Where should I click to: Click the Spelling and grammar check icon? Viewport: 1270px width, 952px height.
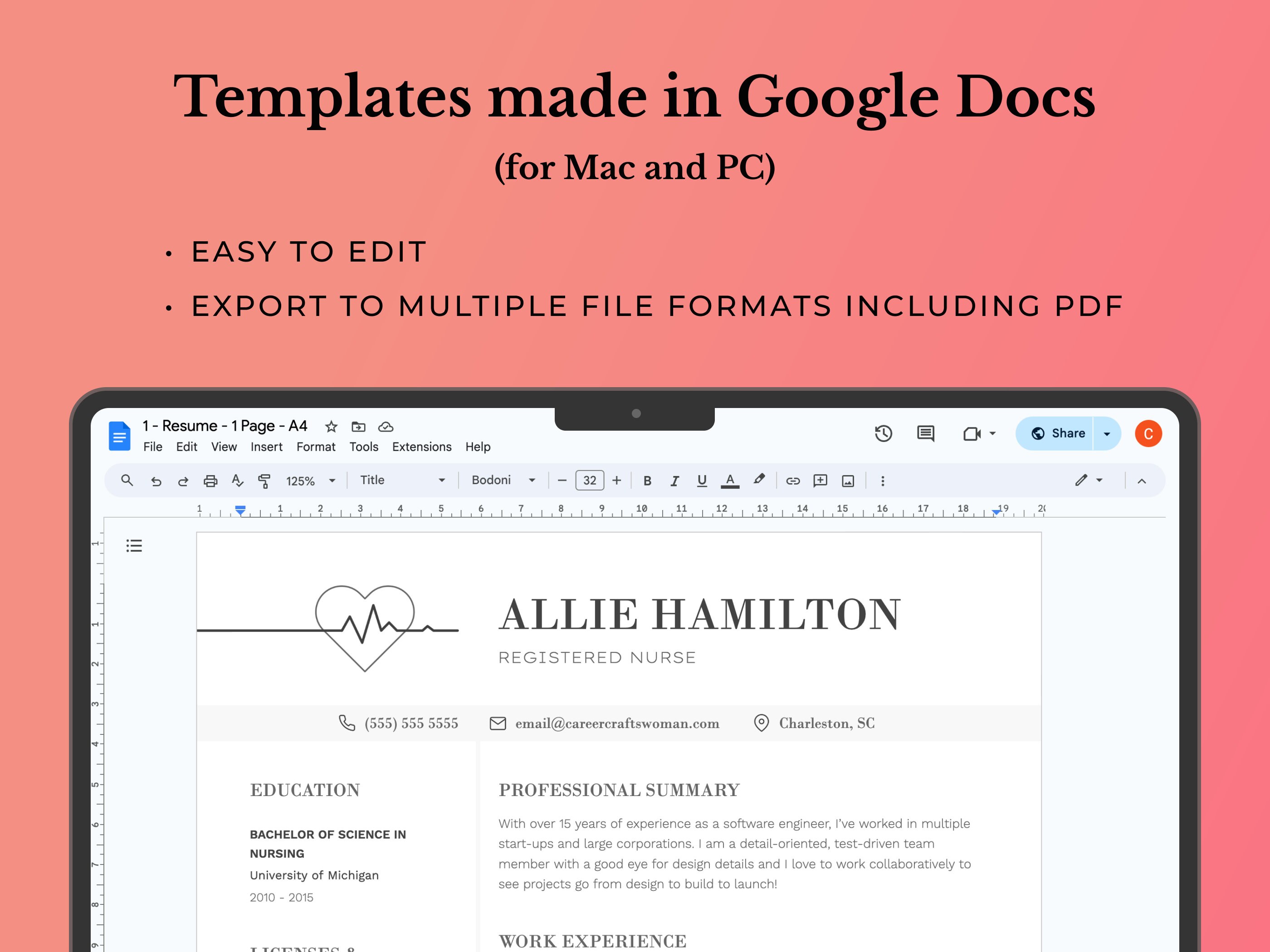(238, 480)
